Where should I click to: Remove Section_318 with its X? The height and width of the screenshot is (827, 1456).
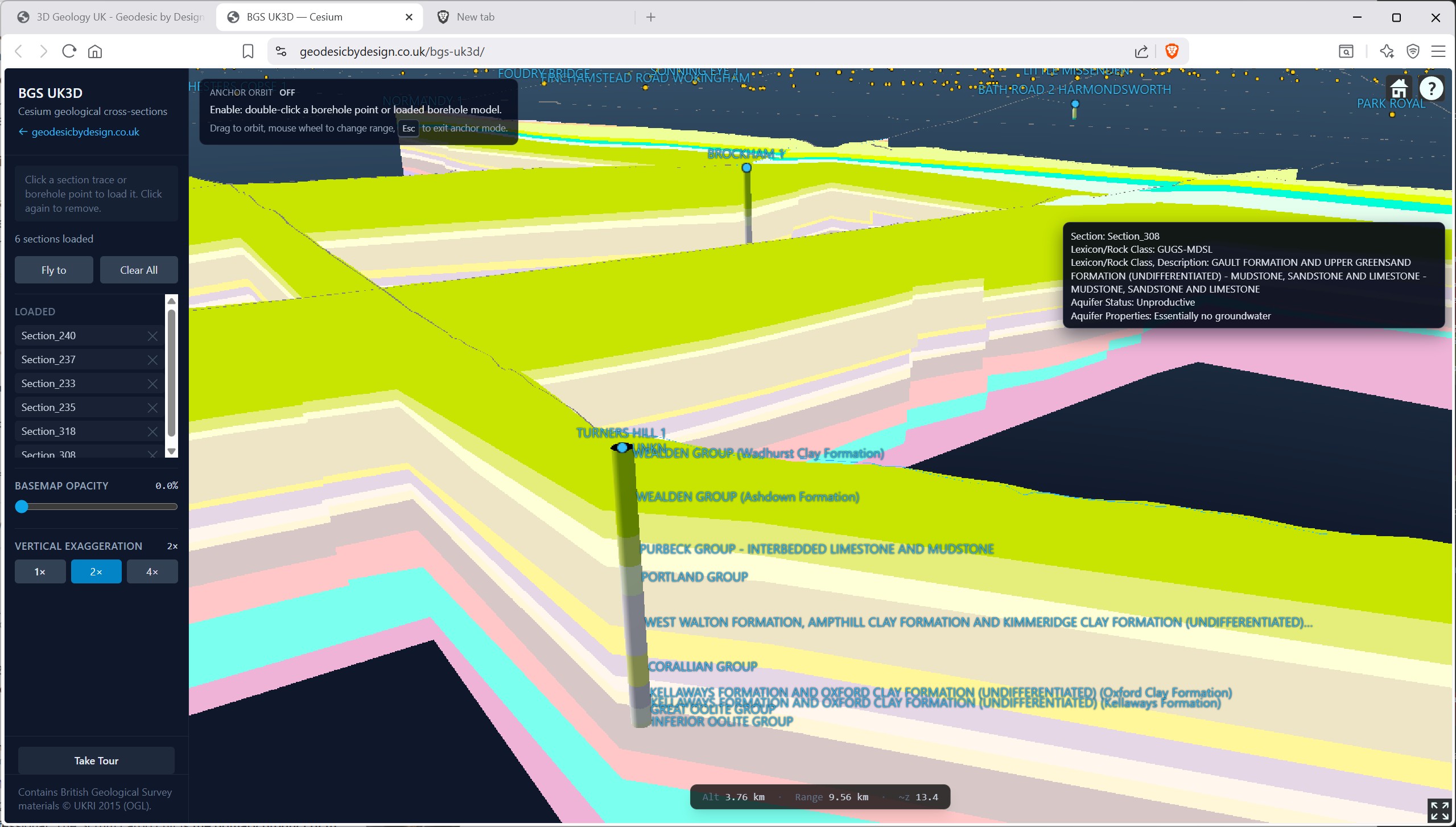click(152, 431)
